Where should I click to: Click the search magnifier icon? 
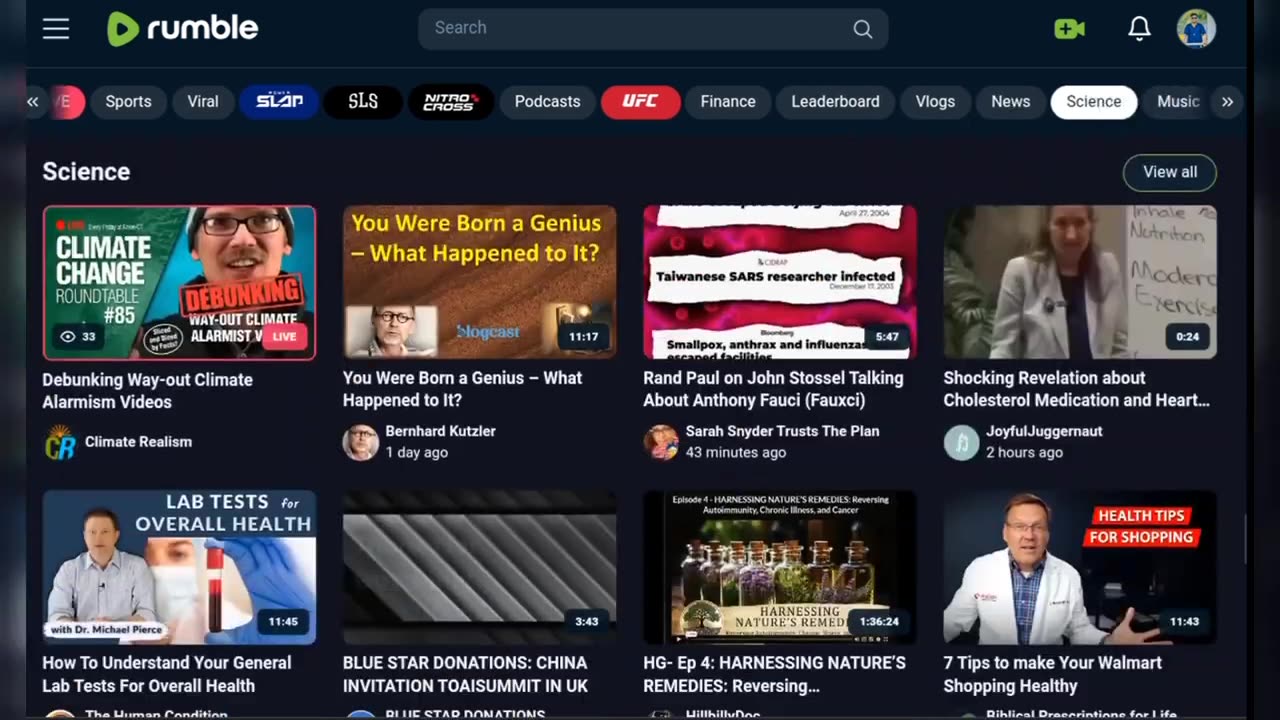coord(862,29)
